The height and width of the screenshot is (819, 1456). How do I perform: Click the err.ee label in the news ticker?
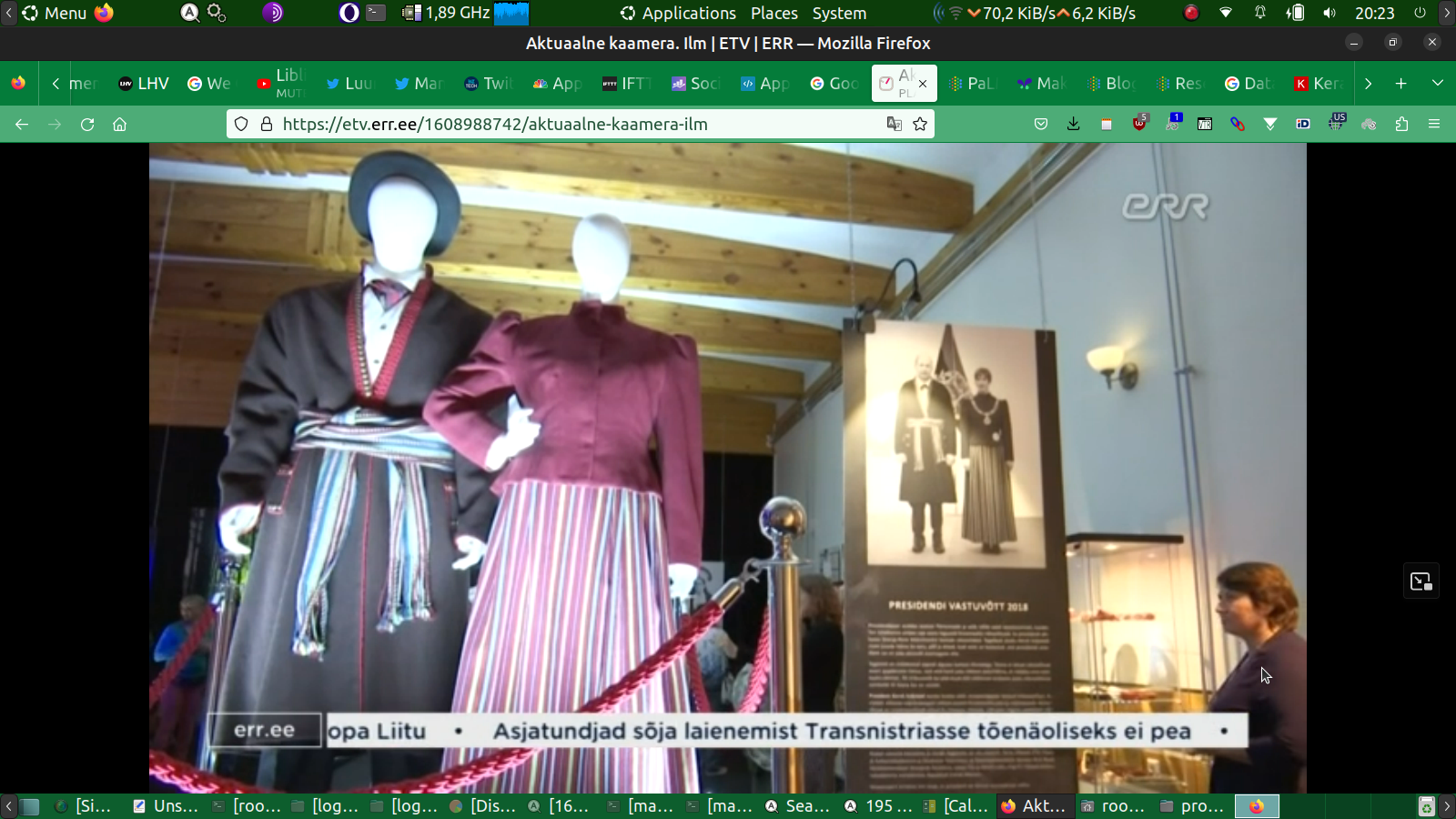click(265, 730)
